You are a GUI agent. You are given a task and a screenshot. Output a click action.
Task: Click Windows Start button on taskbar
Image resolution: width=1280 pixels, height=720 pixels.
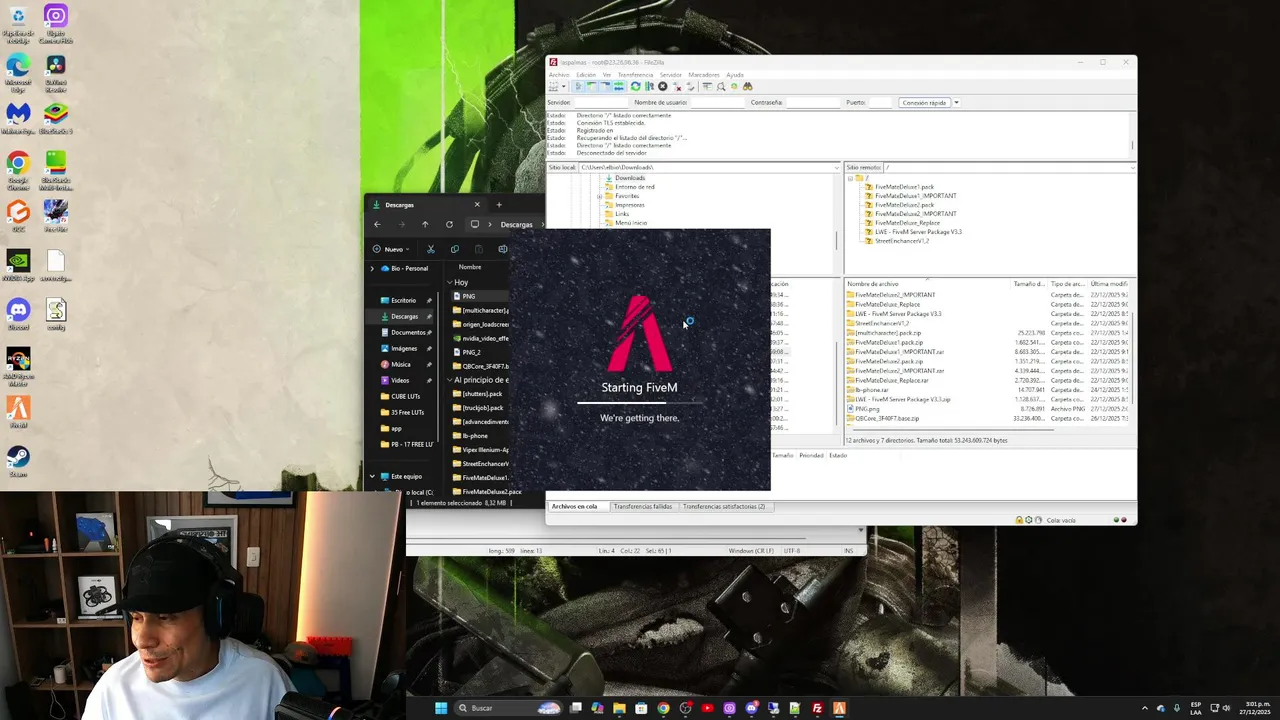[441, 708]
